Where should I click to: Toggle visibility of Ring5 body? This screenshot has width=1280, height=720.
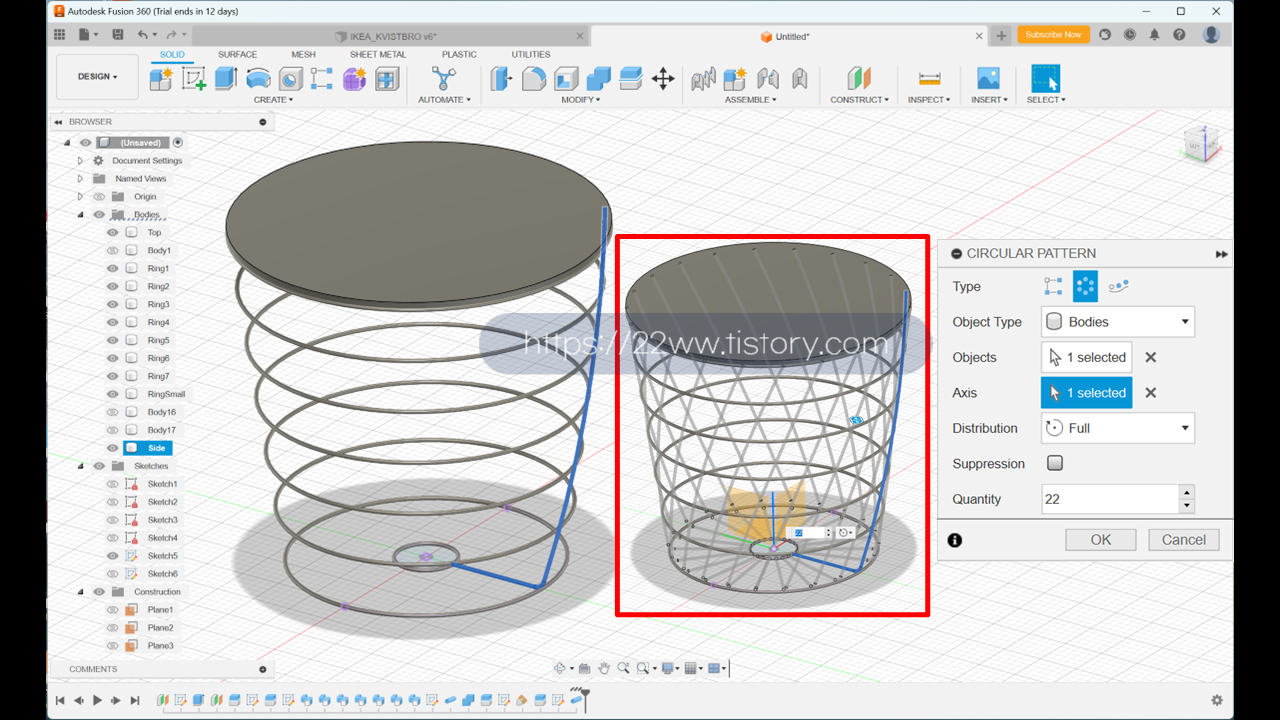(x=112, y=341)
